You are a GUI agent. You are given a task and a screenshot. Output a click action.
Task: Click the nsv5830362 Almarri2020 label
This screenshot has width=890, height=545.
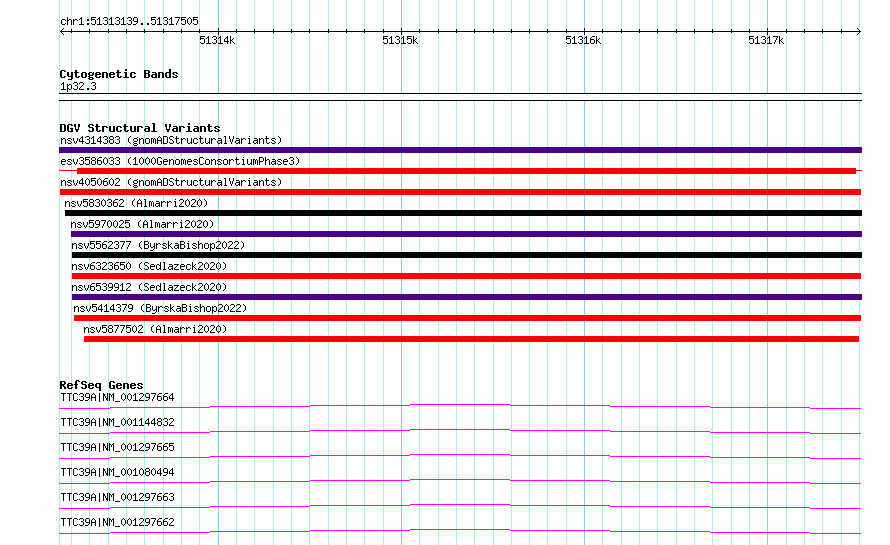tap(136, 203)
